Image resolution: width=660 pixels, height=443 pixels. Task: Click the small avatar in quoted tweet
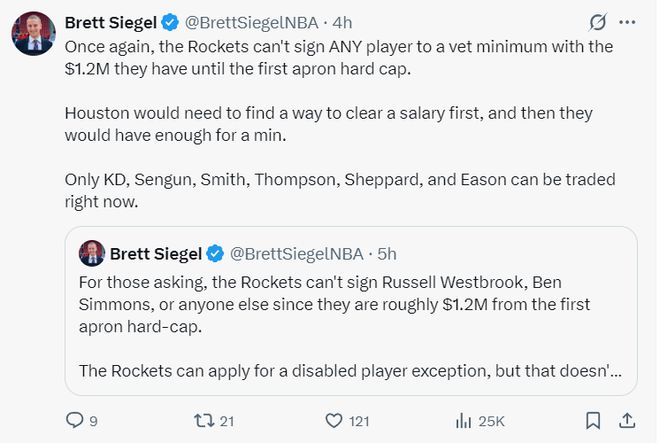click(91, 253)
